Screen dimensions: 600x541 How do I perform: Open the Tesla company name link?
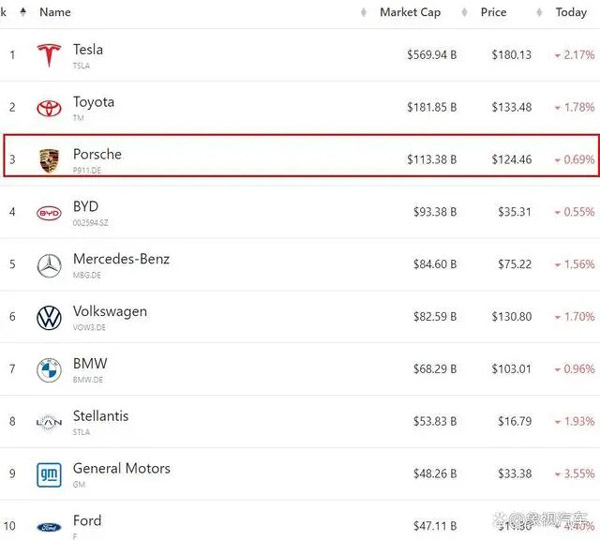88,50
